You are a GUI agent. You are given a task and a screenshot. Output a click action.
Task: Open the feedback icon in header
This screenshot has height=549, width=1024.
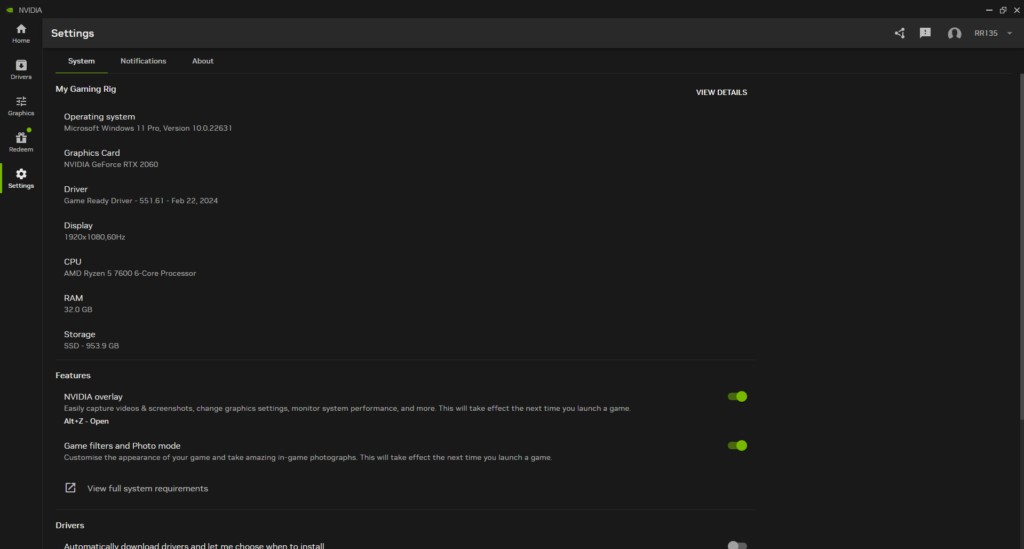click(x=925, y=33)
